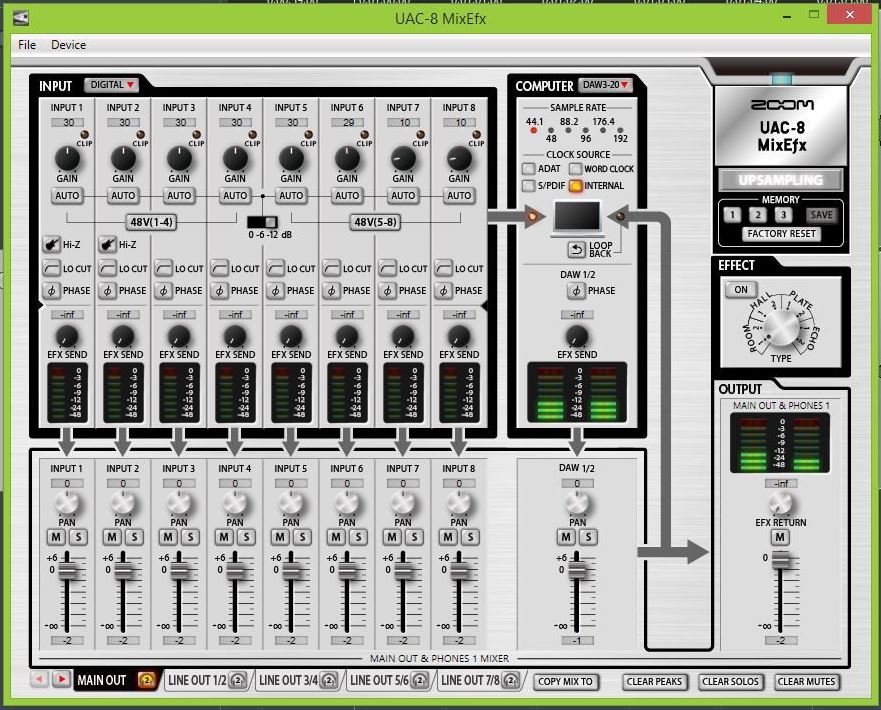
Task: Click the Input 1 mixer fader
Action: click(67, 570)
